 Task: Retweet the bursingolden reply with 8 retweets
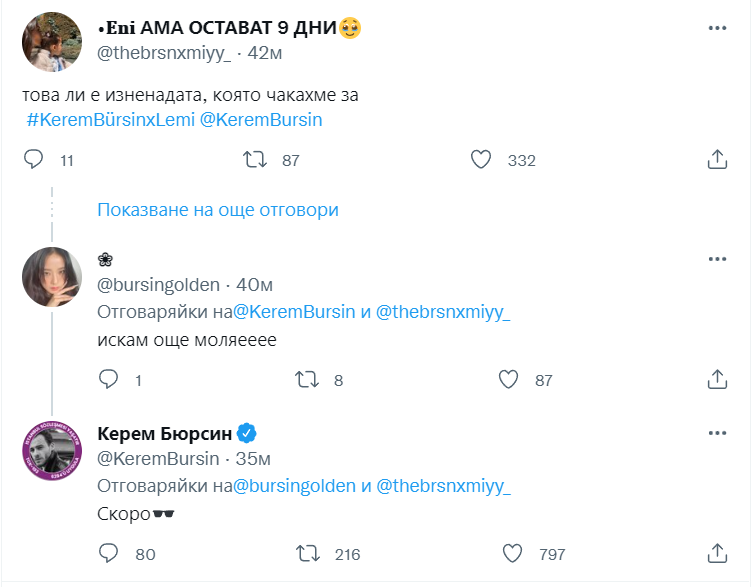pyautogui.click(x=309, y=380)
